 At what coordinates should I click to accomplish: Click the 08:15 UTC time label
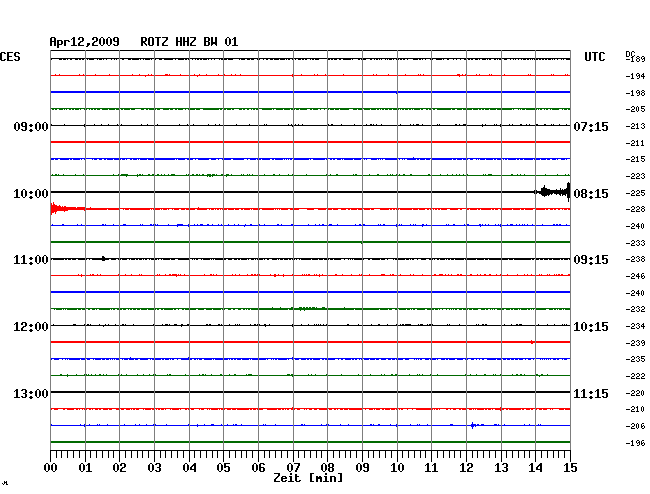(x=591, y=194)
